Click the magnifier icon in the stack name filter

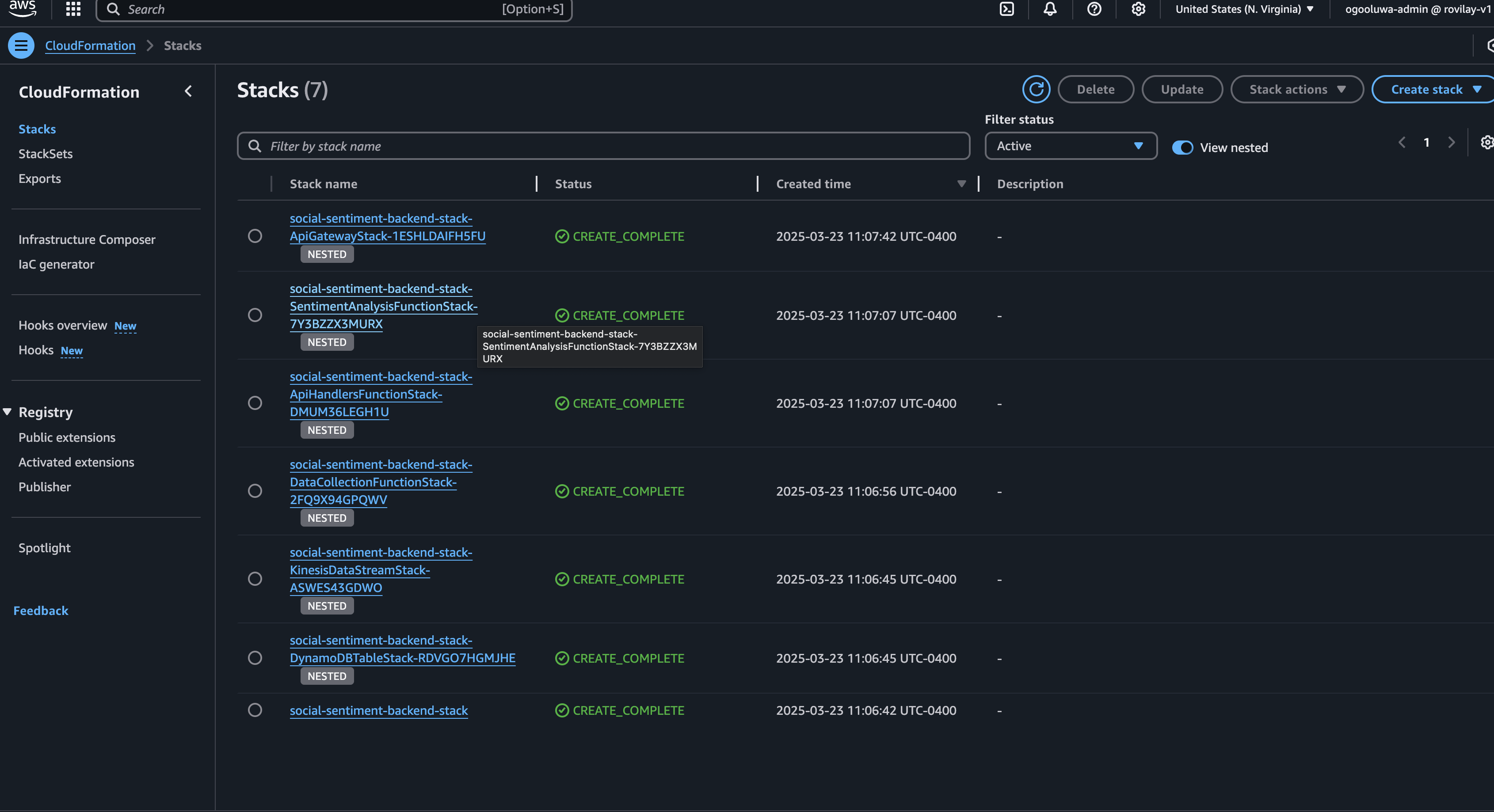pyautogui.click(x=255, y=146)
